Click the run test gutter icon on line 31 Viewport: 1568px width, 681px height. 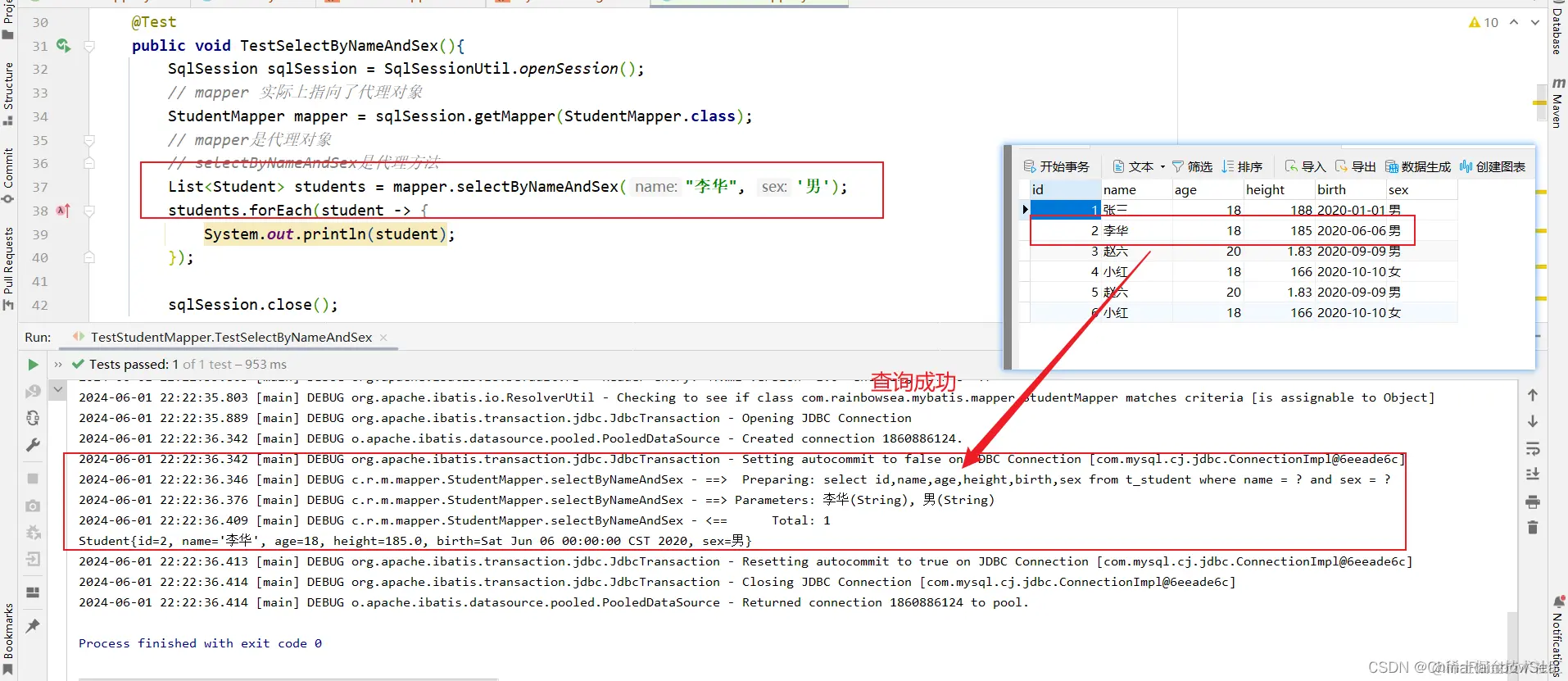(x=63, y=46)
